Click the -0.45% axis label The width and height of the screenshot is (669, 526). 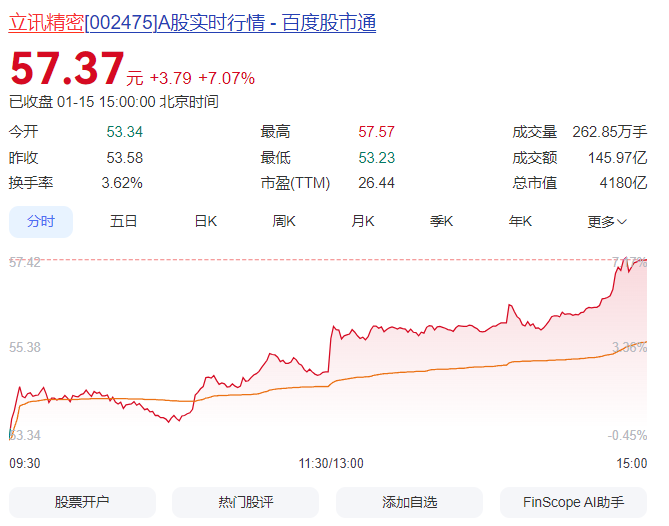tap(627, 436)
